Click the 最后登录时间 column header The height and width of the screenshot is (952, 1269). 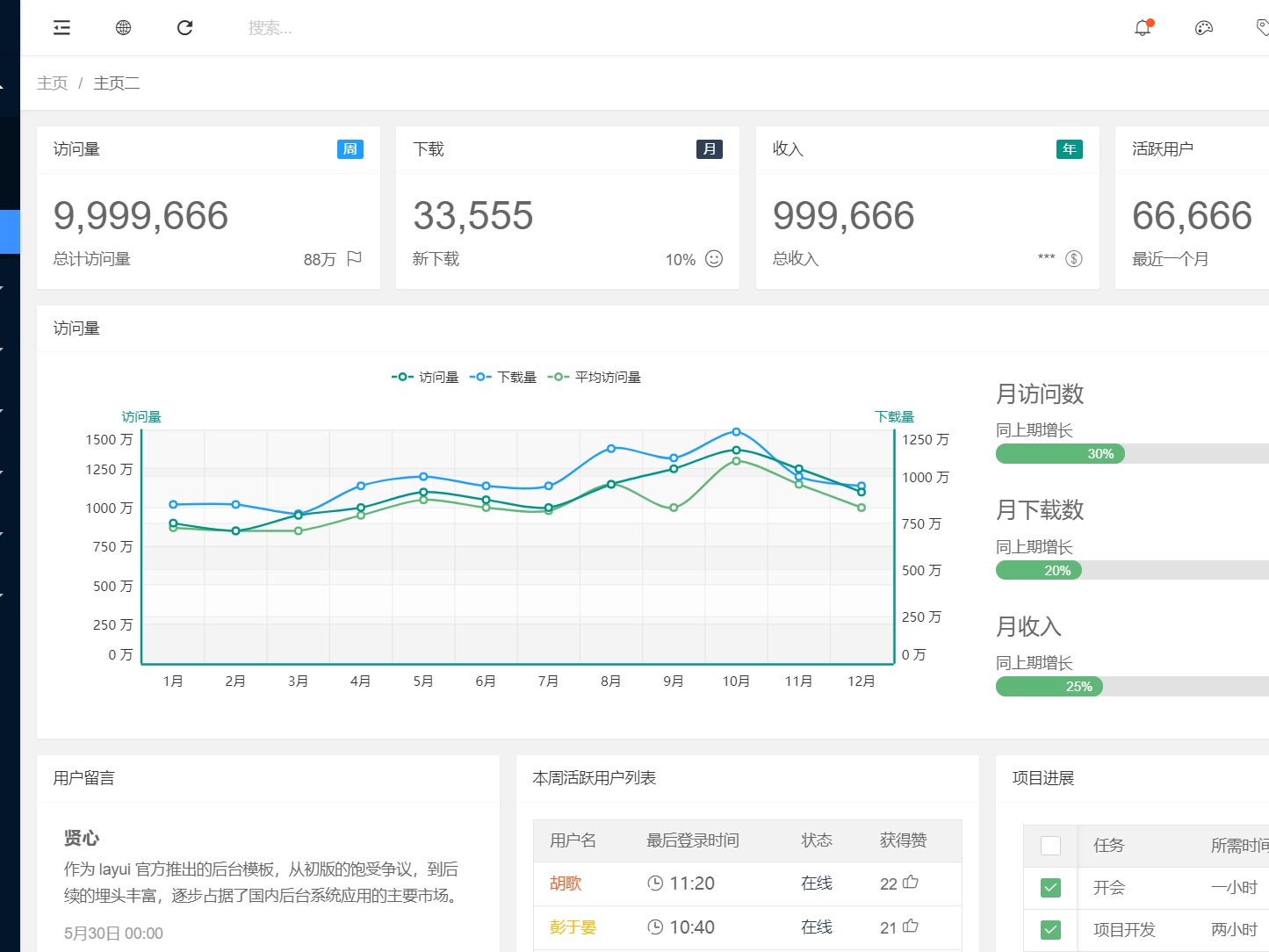[693, 840]
